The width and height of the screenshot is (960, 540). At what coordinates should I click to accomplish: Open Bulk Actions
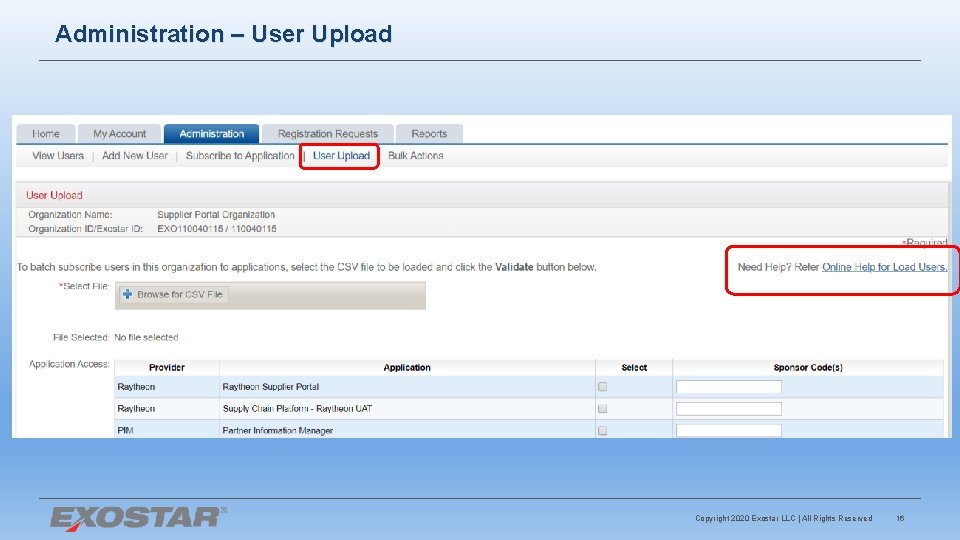tap(416, 156)
